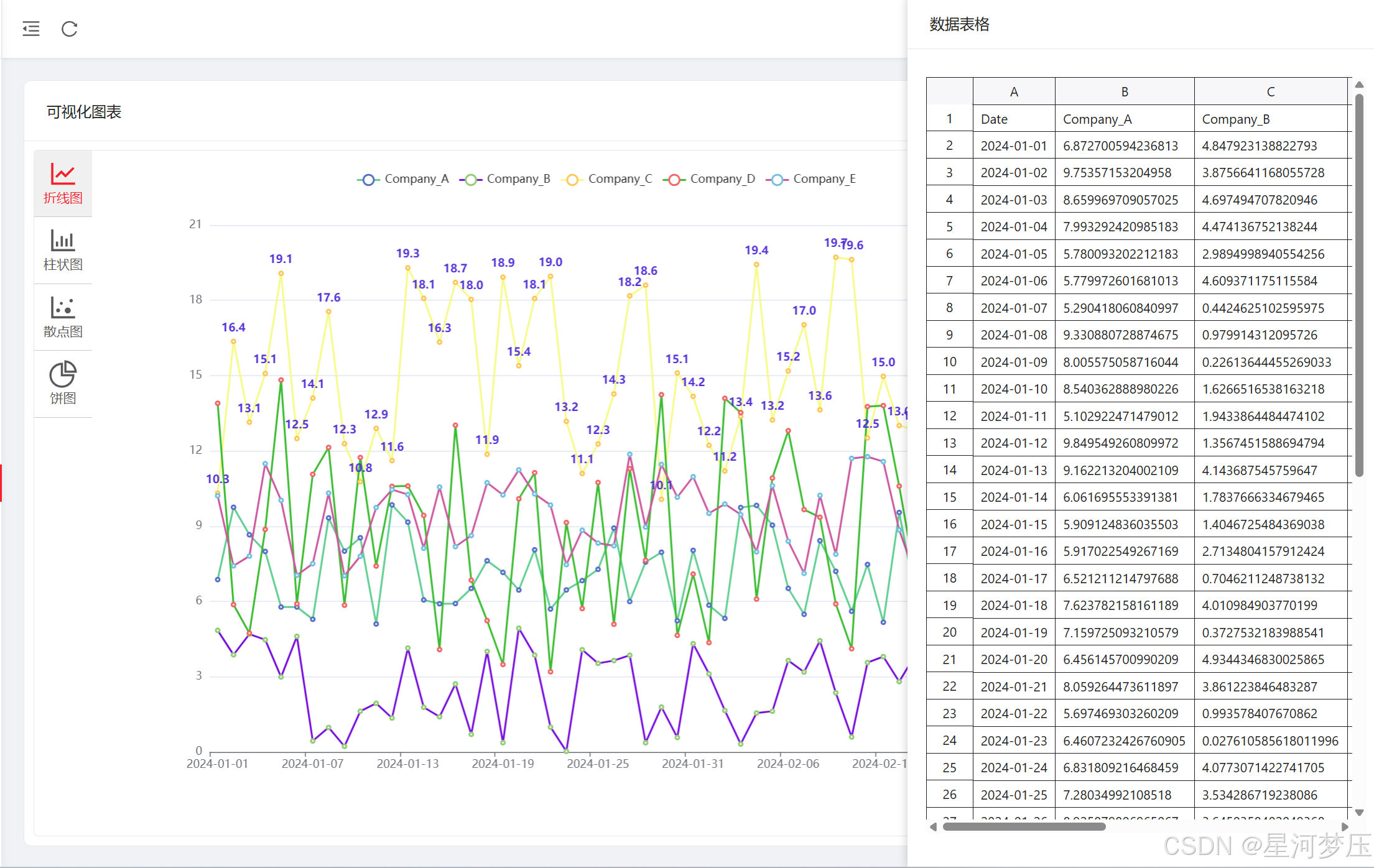Toggle Company_D legend item

(x=709, y=179)
